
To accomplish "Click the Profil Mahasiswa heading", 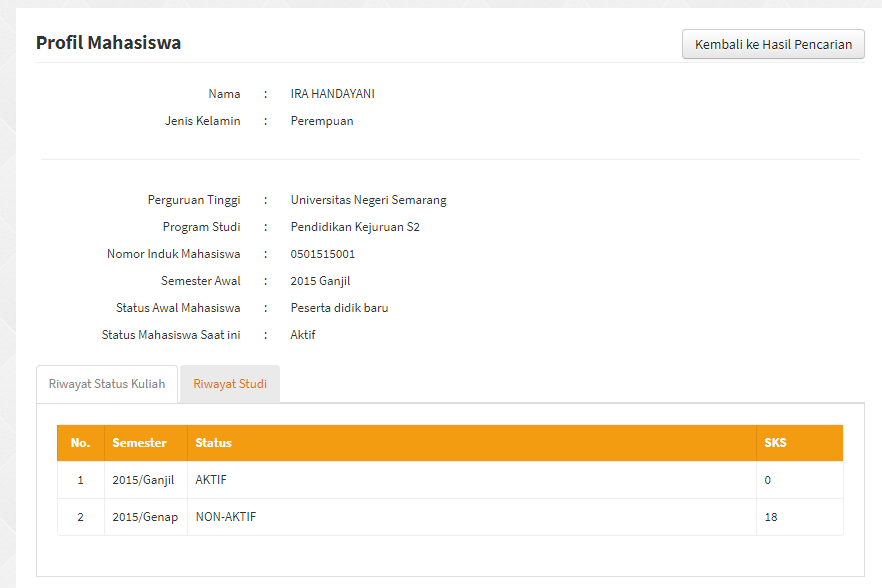I will (x=109, y=43).
